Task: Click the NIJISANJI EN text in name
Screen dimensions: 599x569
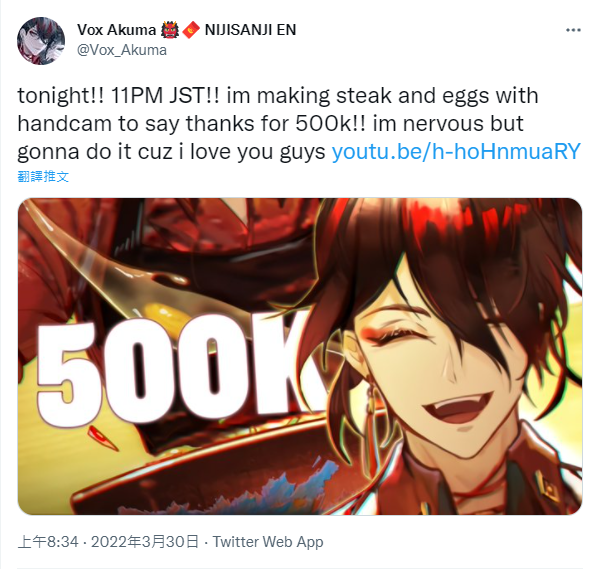Action: click(251, 30)
